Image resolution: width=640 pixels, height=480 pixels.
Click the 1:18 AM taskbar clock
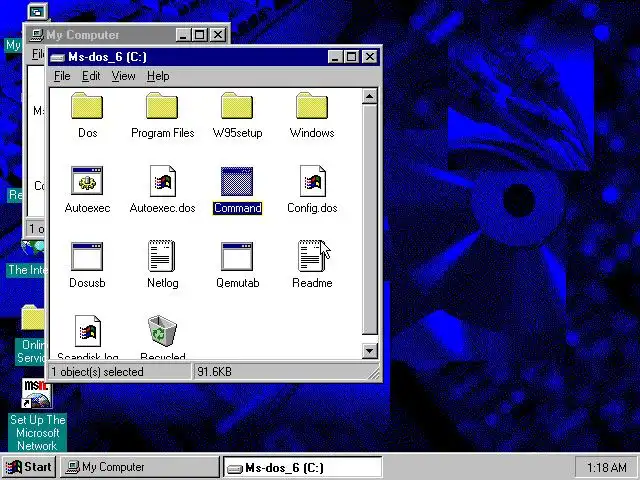607,467
